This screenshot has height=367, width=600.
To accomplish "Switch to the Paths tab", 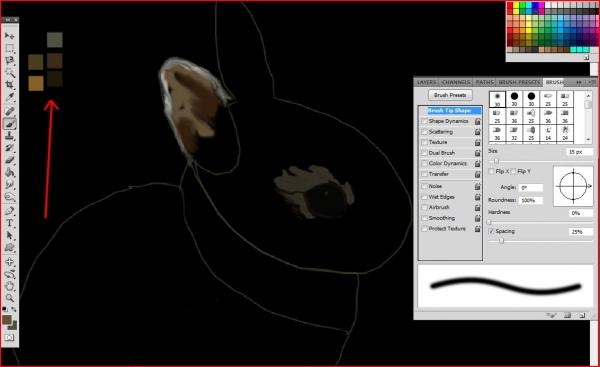I will pos(484,82).
